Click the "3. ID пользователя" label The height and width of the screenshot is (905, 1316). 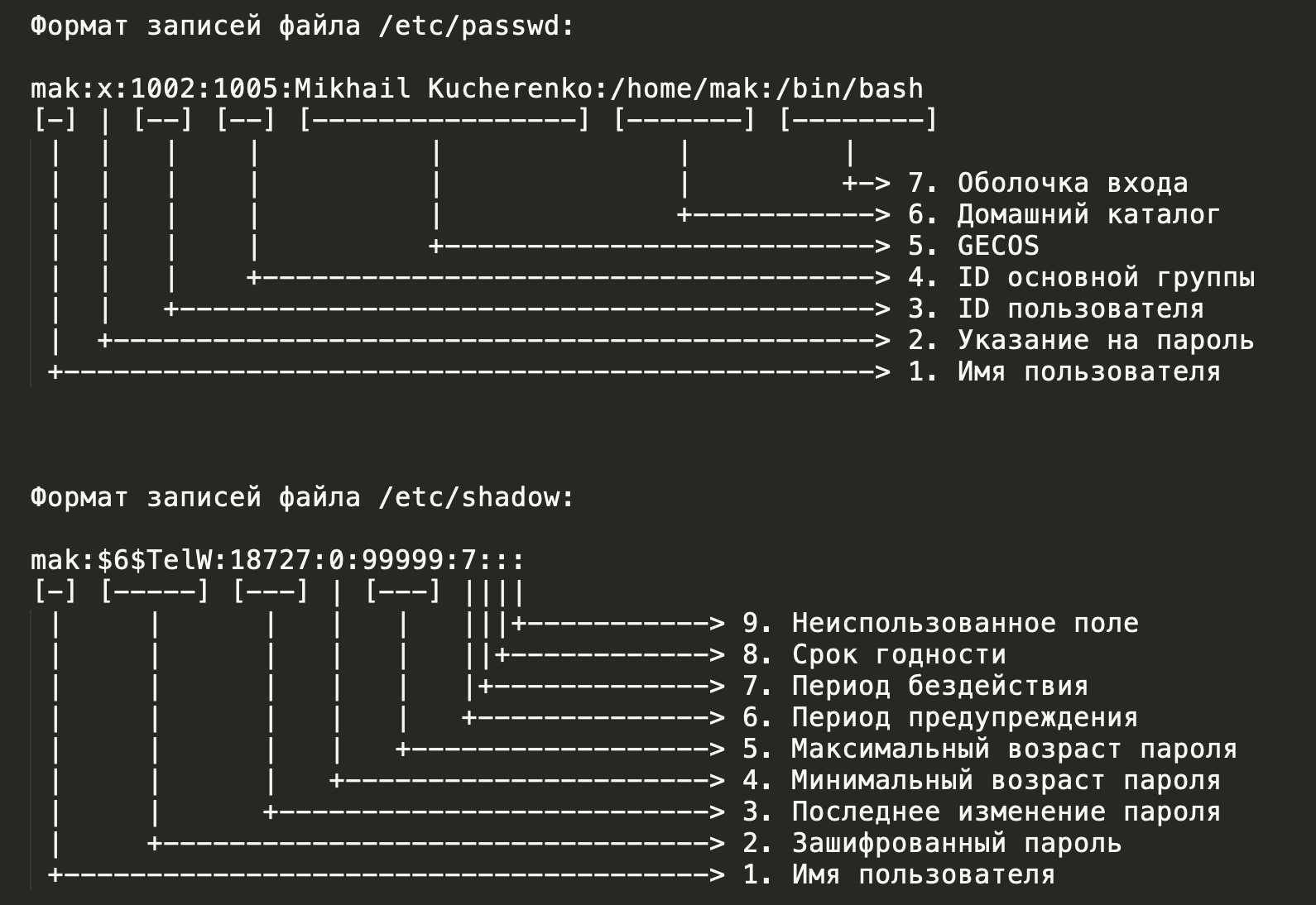click(x=1055, y=309)
